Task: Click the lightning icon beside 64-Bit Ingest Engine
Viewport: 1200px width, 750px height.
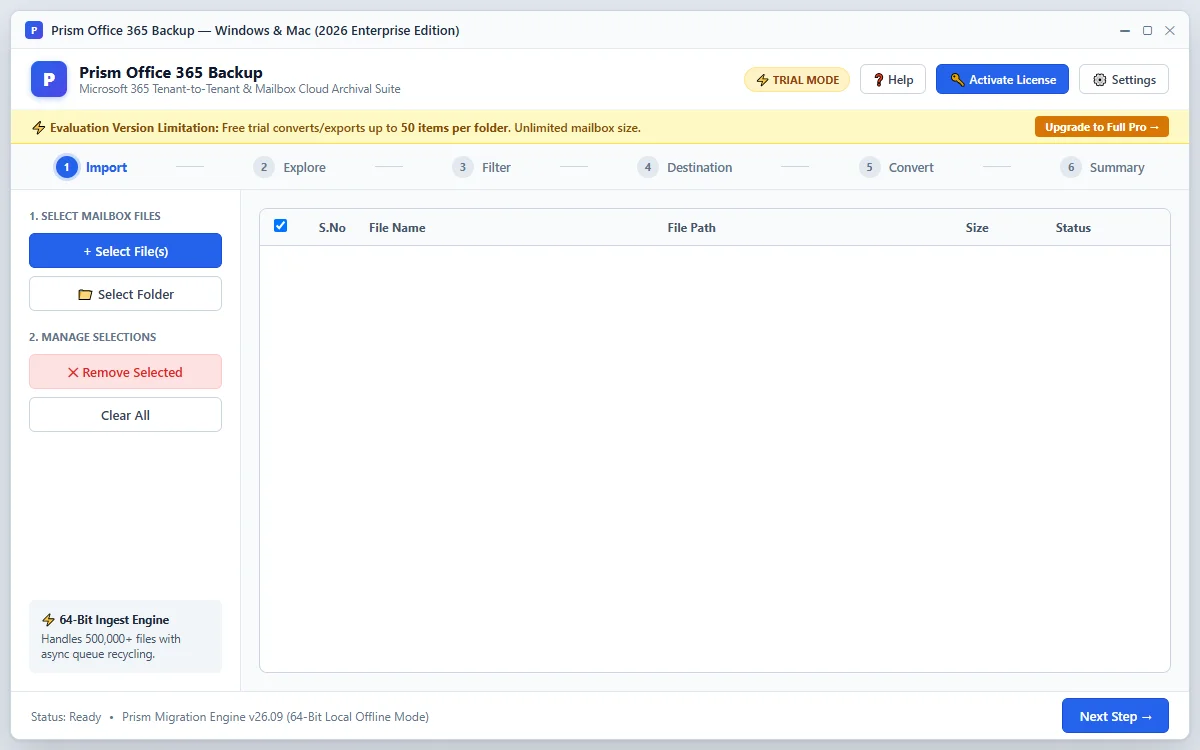Action: [x=48, y=620]
